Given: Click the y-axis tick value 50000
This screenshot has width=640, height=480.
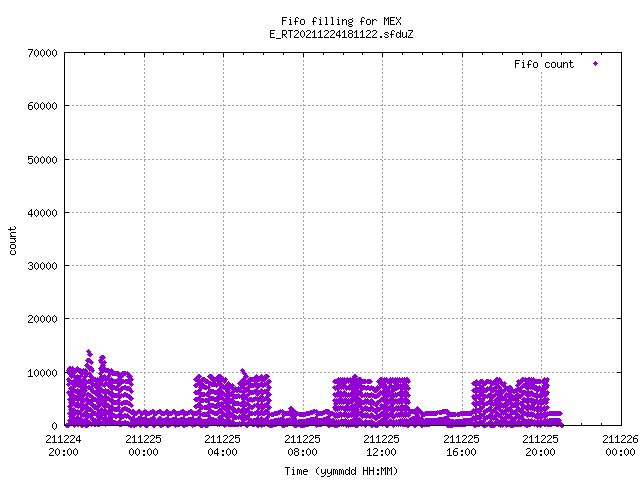Looking at the screenshot, I should point(42,160).
